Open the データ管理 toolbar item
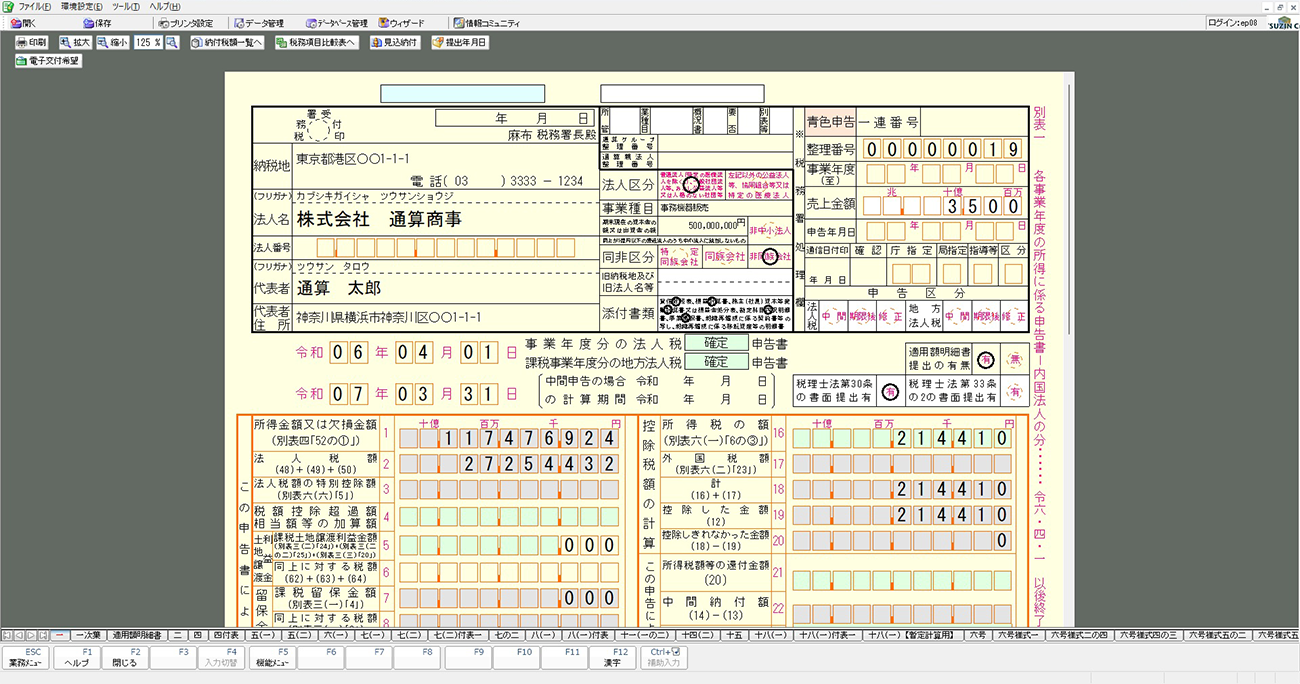1300x684 pixels. coord(258,23)
